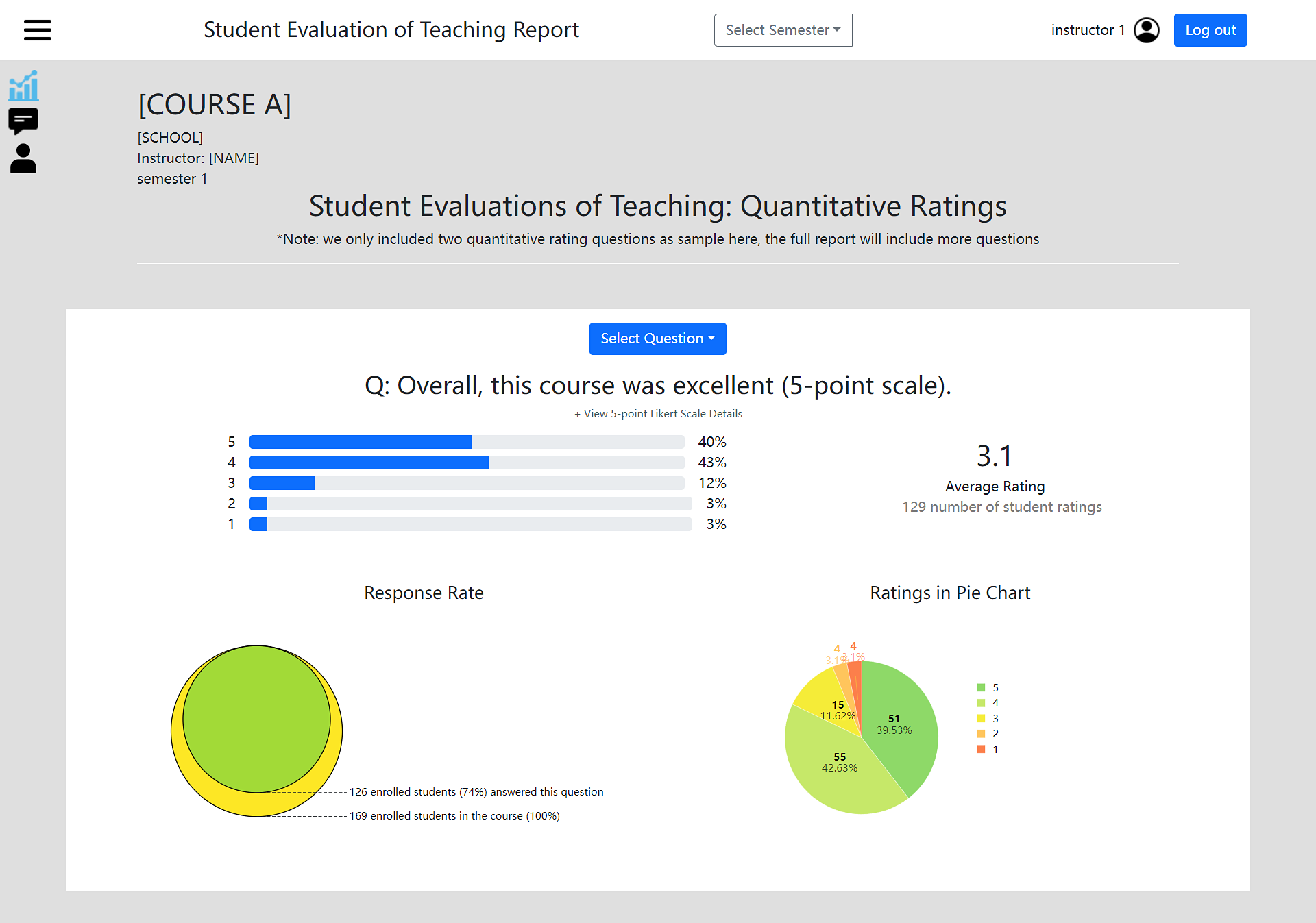Click the instructor 1 username

1088,30
